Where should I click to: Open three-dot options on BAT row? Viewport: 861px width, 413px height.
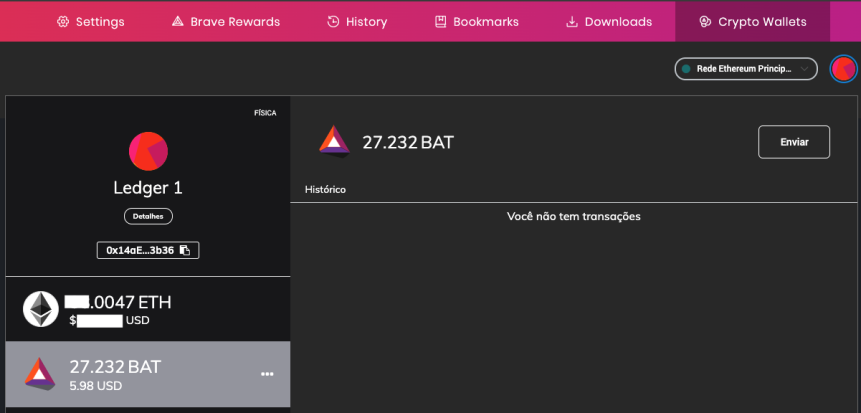pyautogui.click(x=267, y=374)
